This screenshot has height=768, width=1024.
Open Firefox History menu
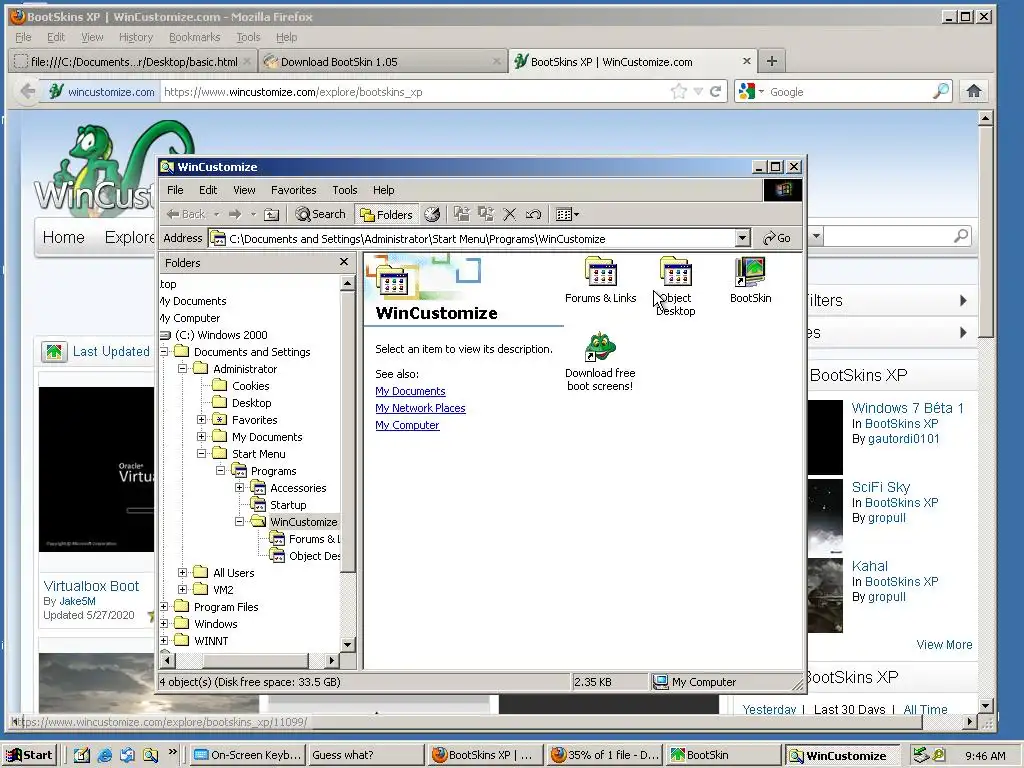tap(135, 37)
